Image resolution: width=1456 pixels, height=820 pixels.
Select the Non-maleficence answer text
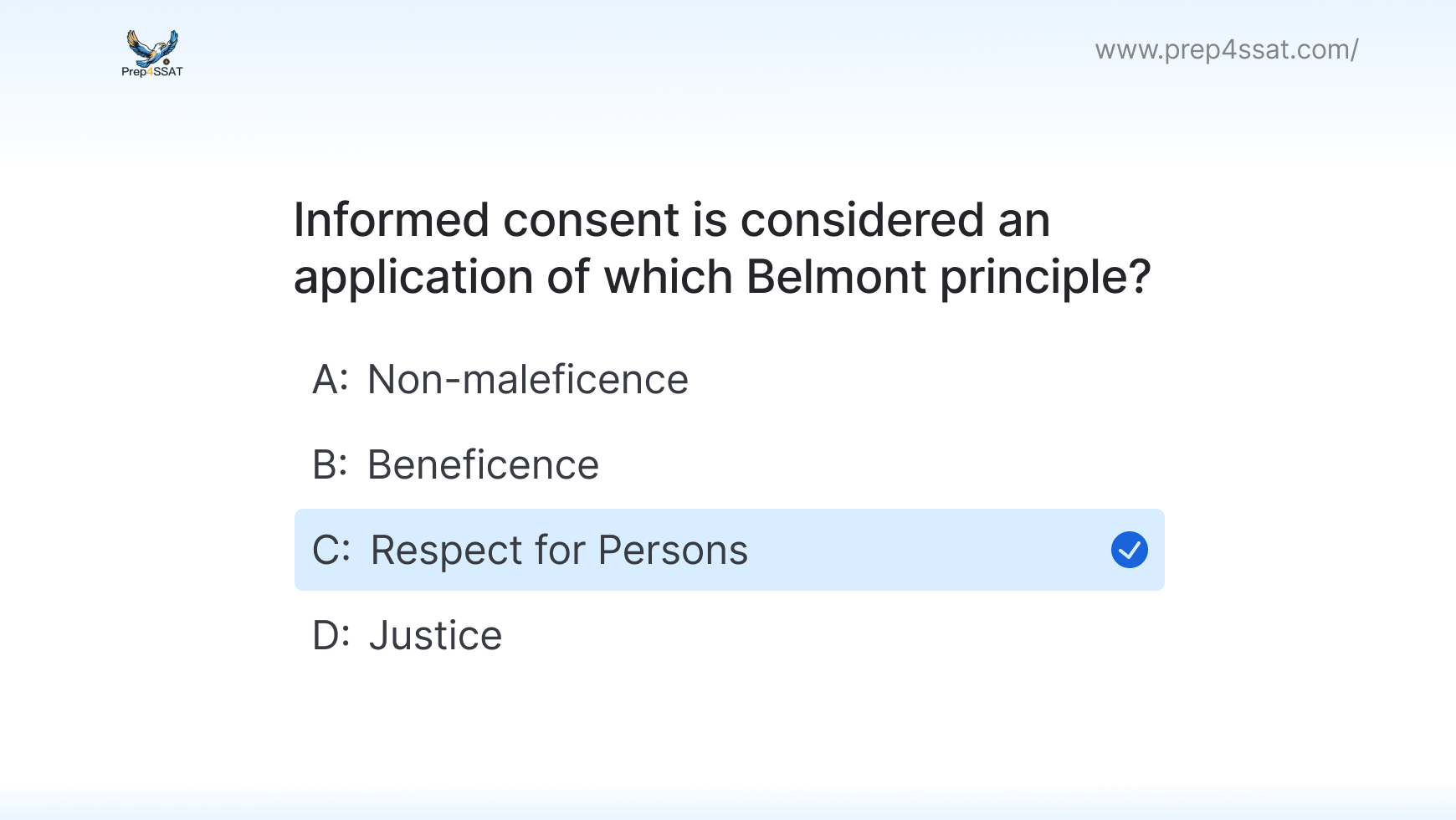pyautogui.click(x=527, y=379)
